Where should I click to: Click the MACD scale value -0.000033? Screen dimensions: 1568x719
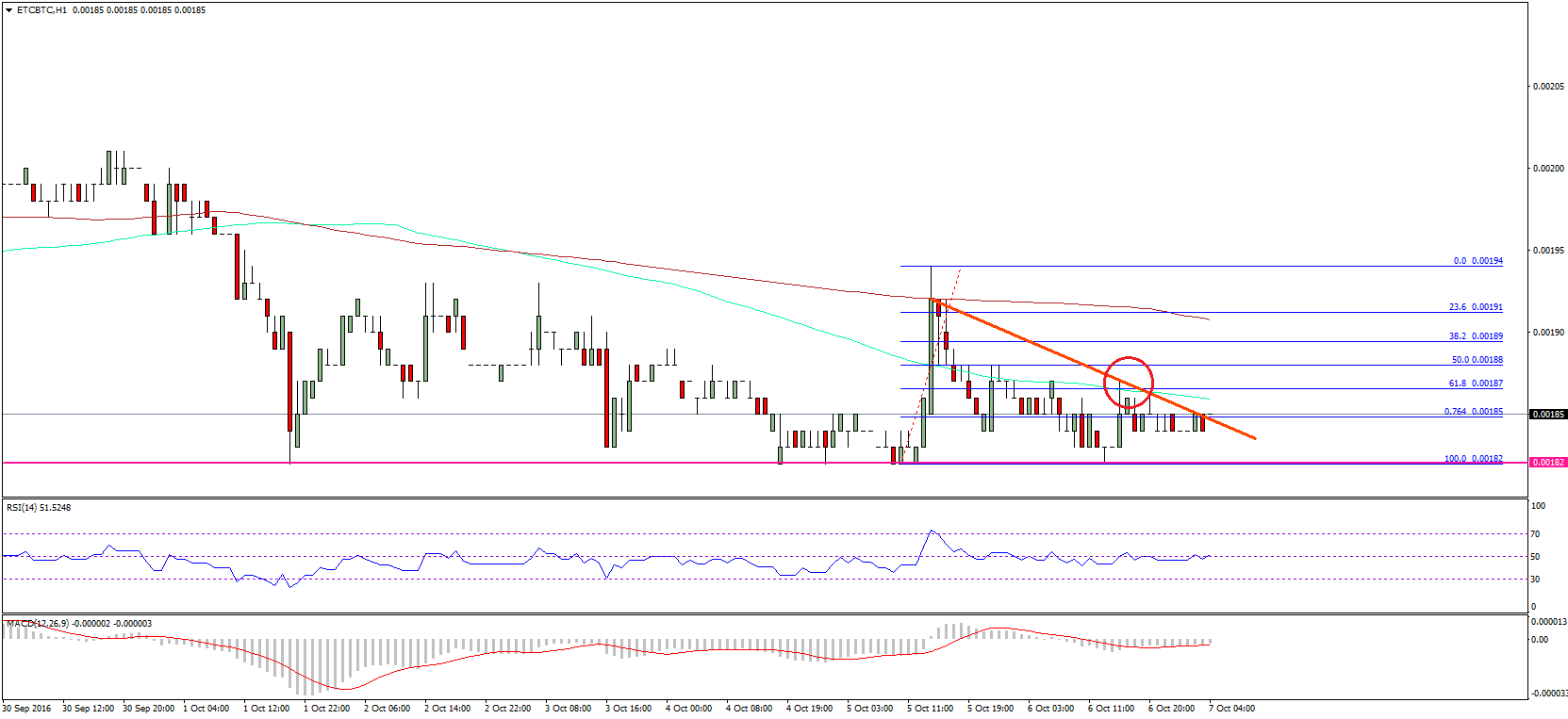click(x=1548, y=694)
